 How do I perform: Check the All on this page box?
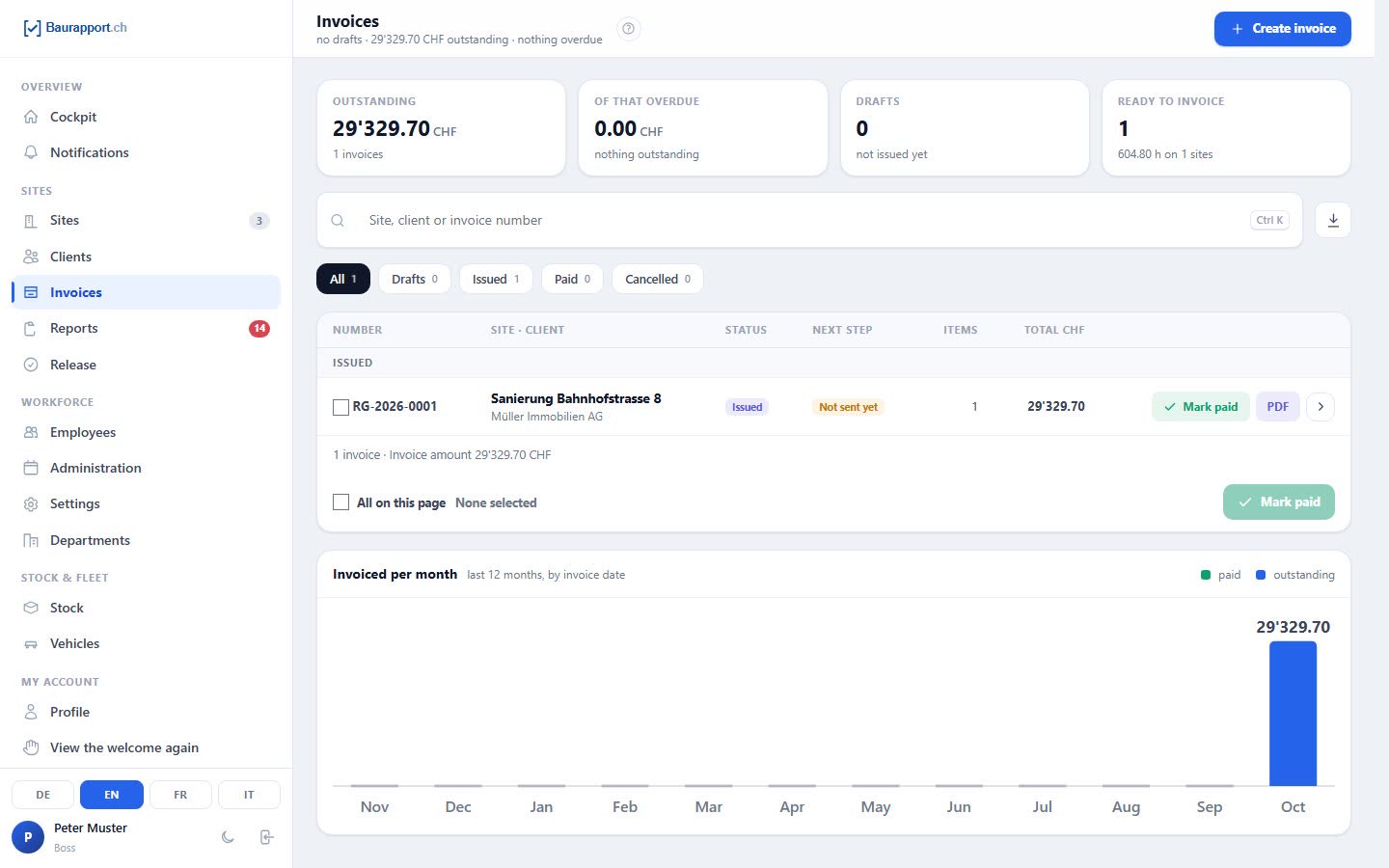(x=340, y=502)
